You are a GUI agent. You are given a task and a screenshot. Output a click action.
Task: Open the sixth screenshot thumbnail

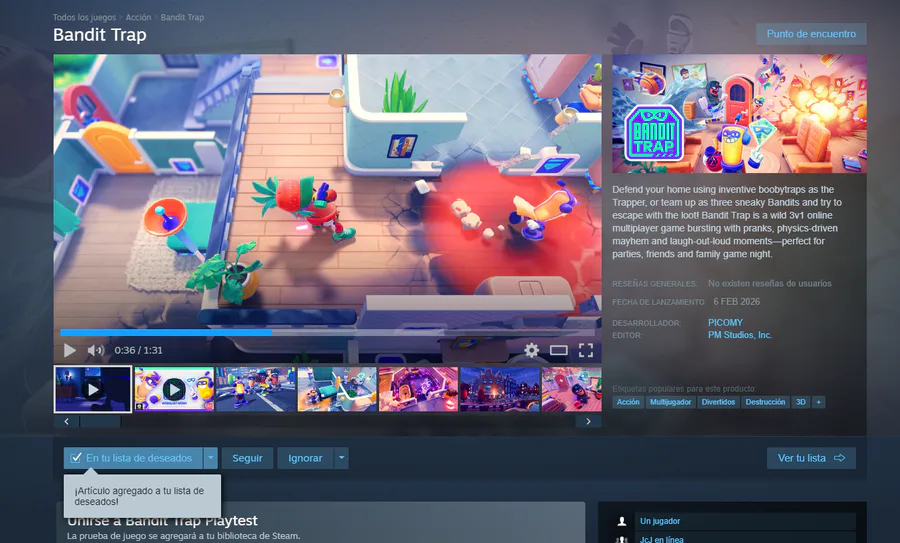(x=500, y=389)
